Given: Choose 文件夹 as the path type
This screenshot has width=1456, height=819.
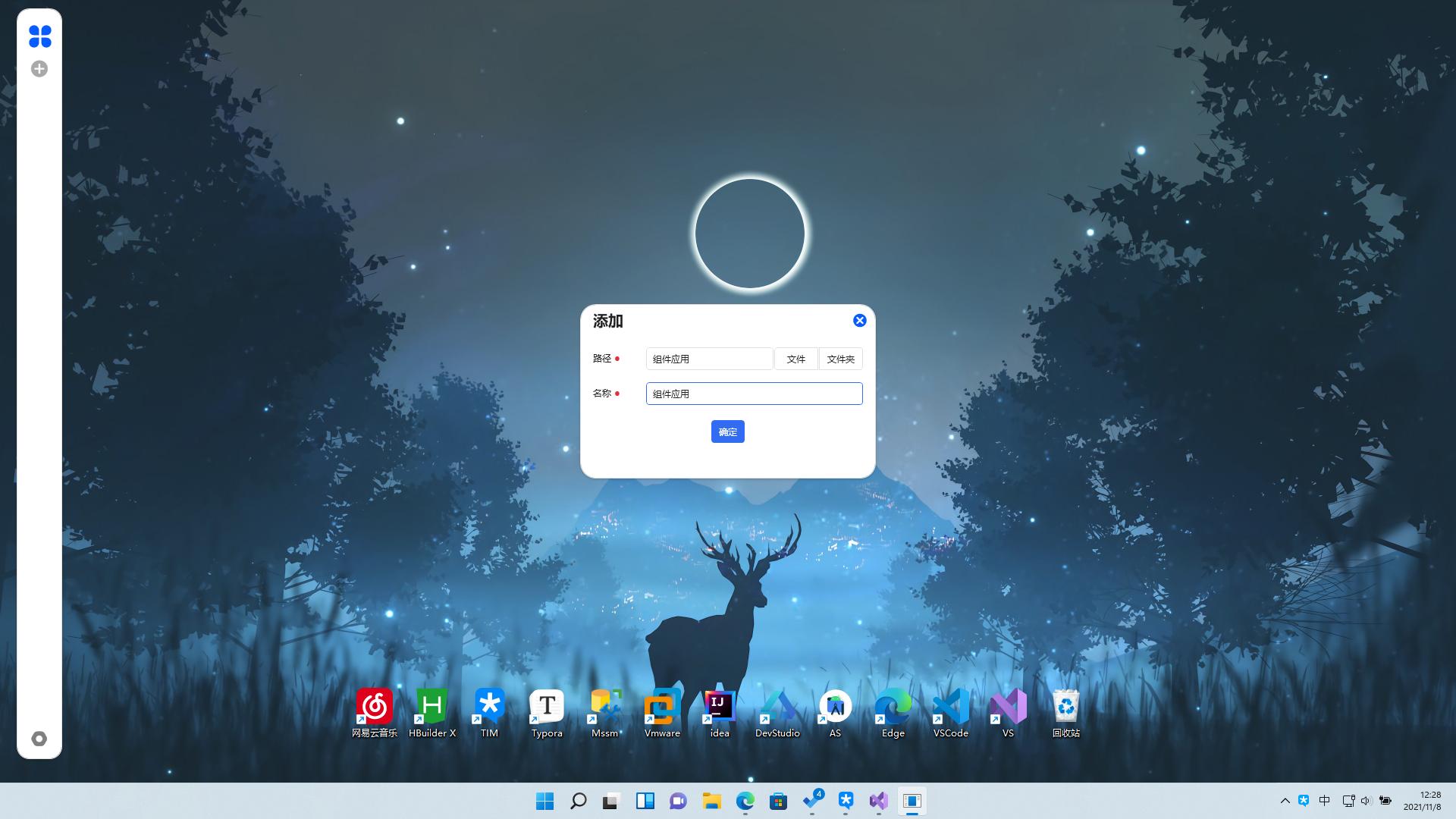Looking at the screenshot, I should (841, 358).
